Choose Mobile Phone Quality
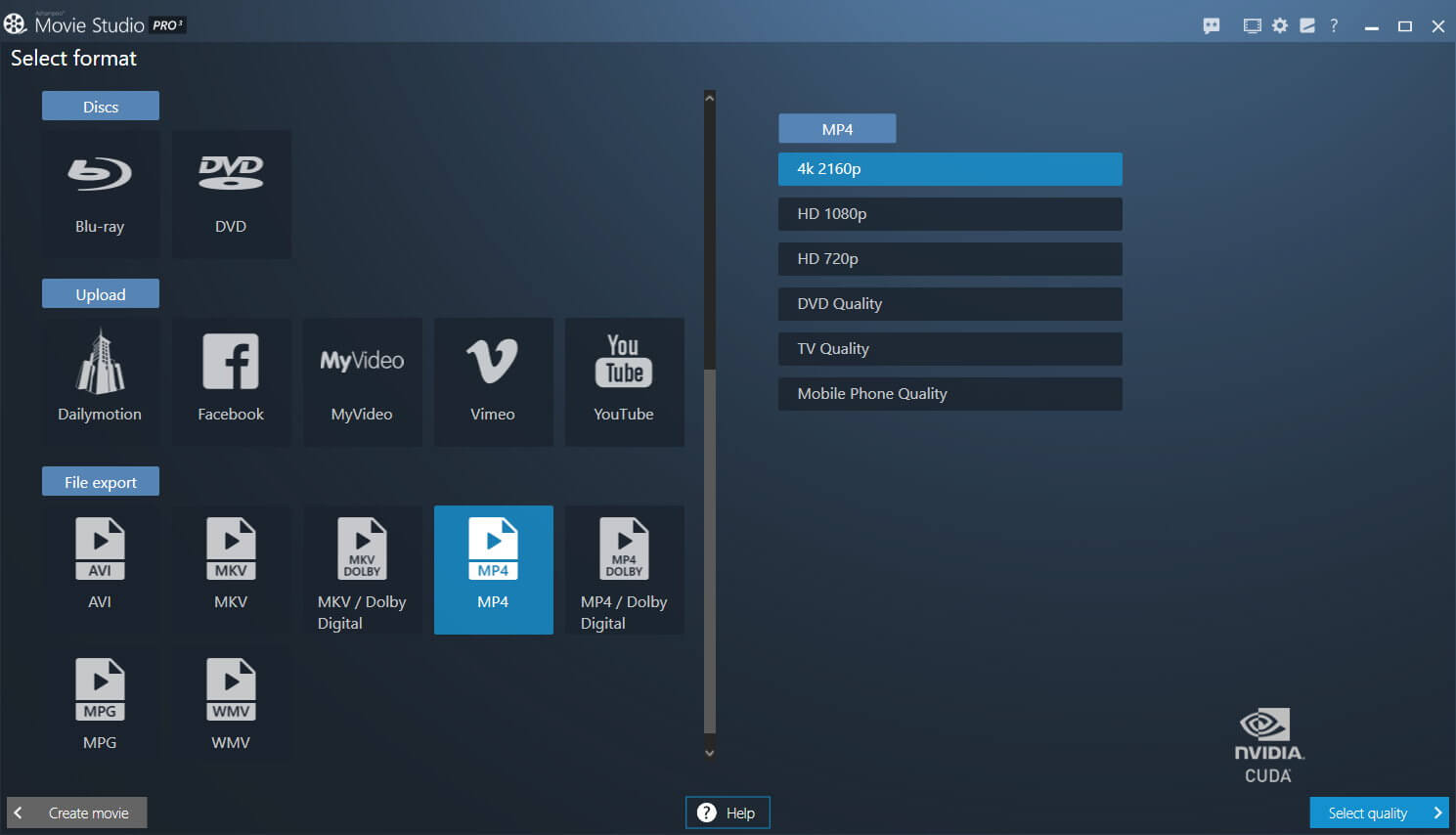1456x835 pixels. pos(949,393)
